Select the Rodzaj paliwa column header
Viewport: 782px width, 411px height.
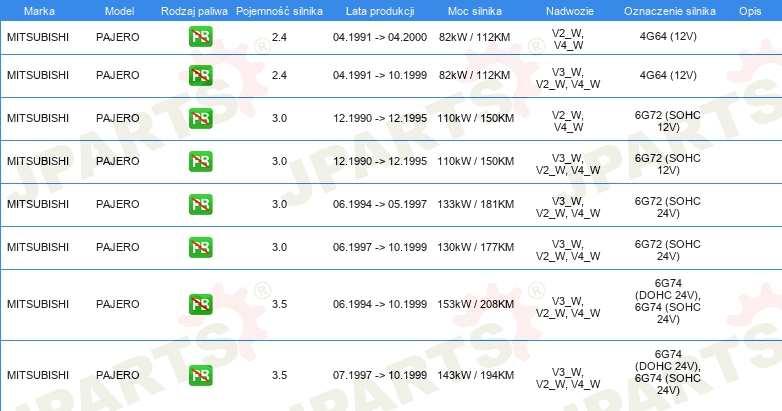point(195,11)
